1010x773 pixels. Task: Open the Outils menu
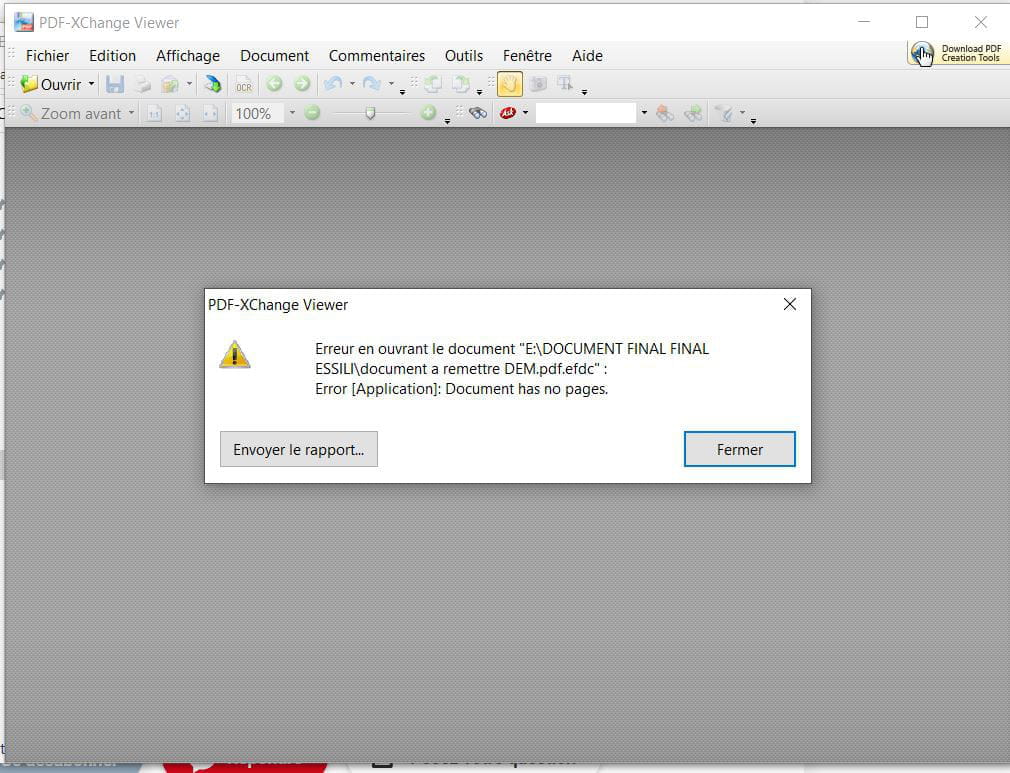click(464, 56)
